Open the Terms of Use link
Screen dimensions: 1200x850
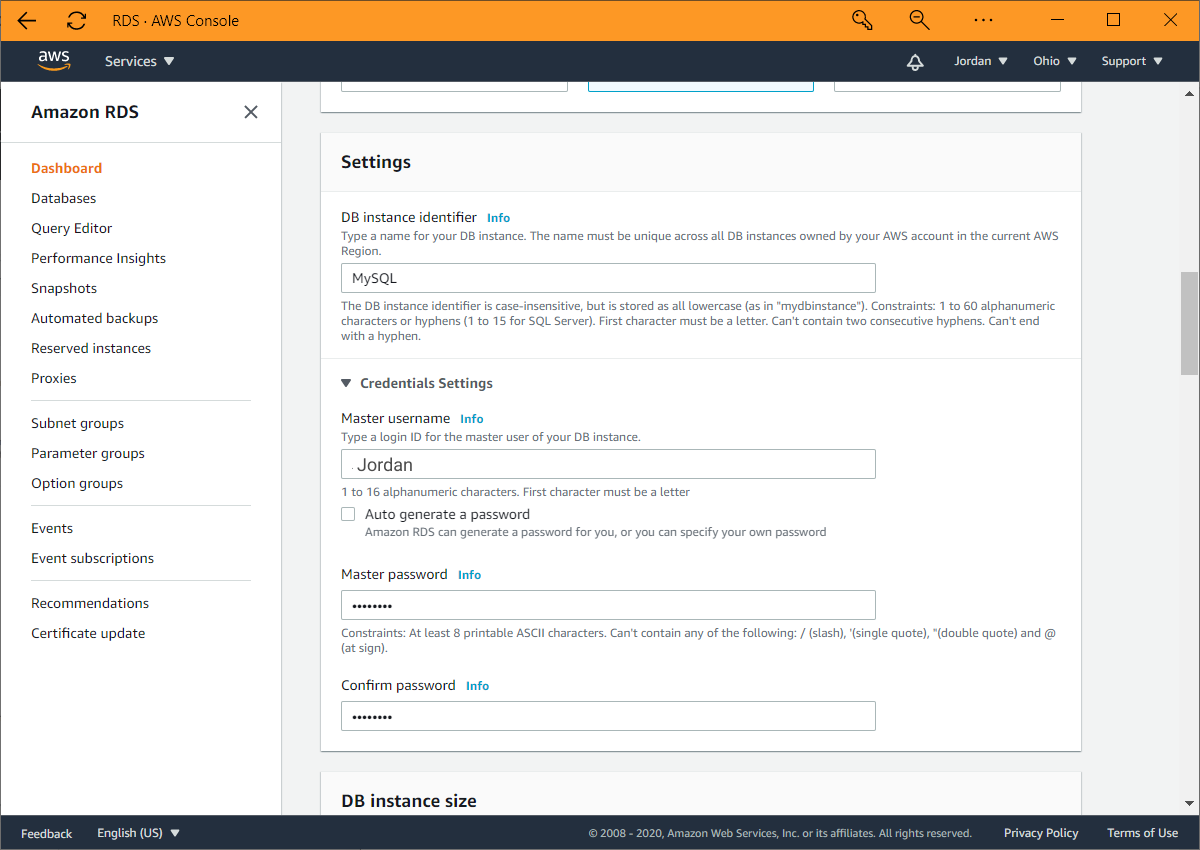click(x=1142, y=833)
